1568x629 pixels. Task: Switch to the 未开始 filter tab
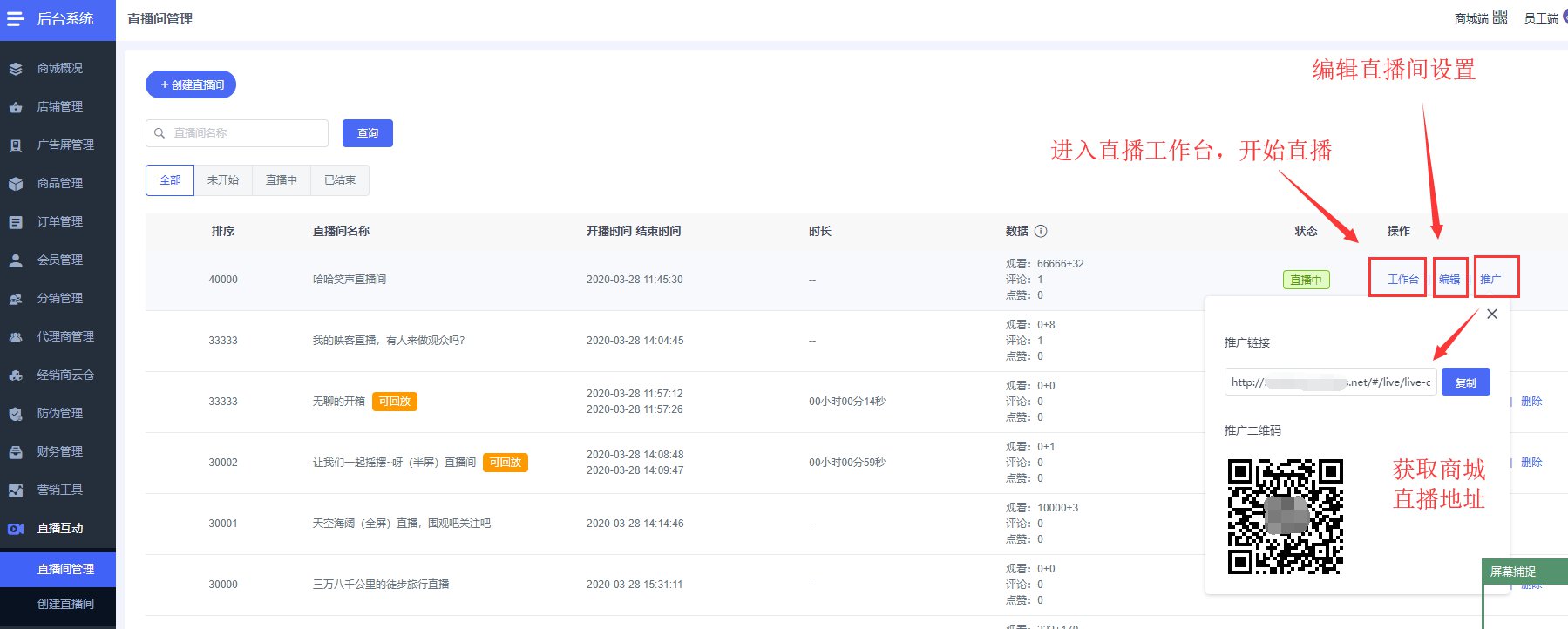tap(223, 180)
